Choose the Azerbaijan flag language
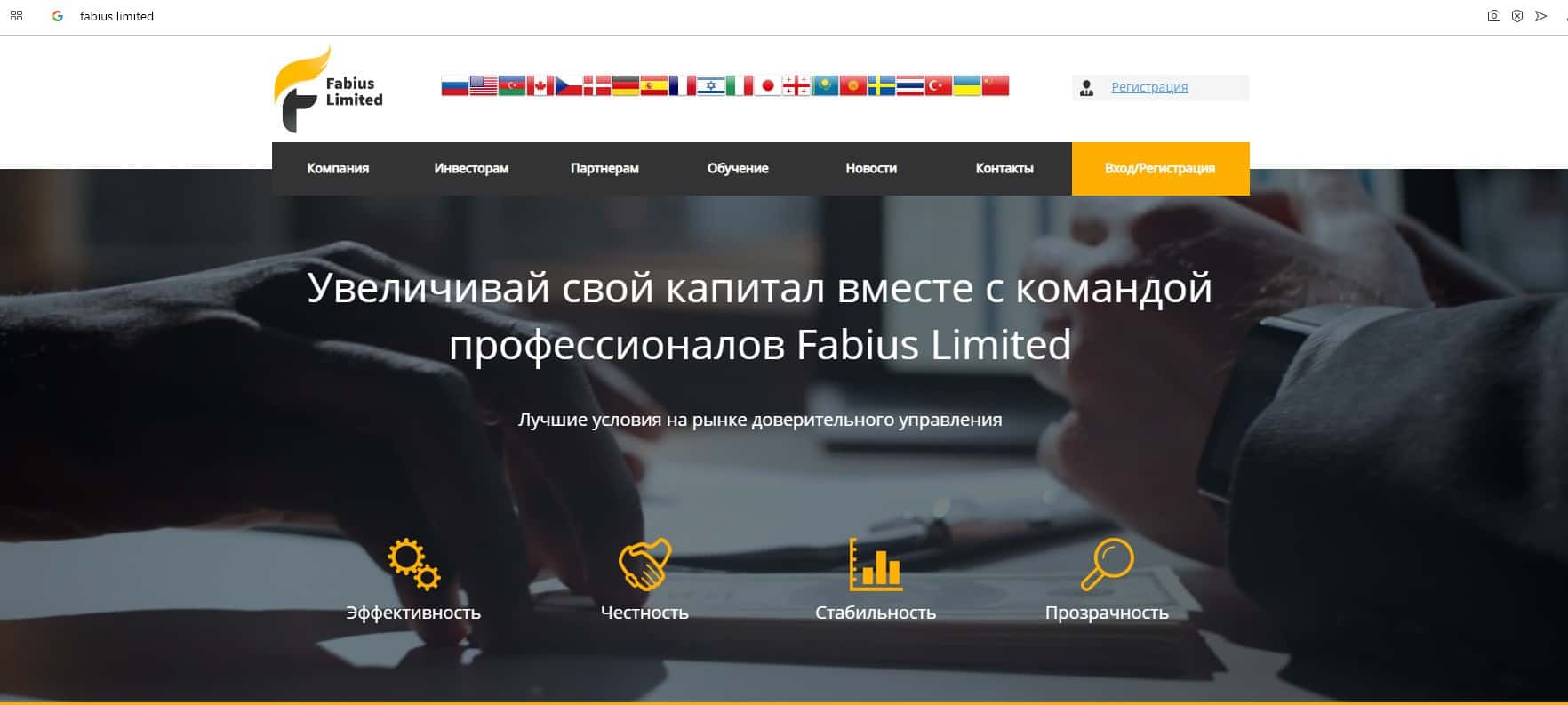1568x705 pixels. [512, 85]
